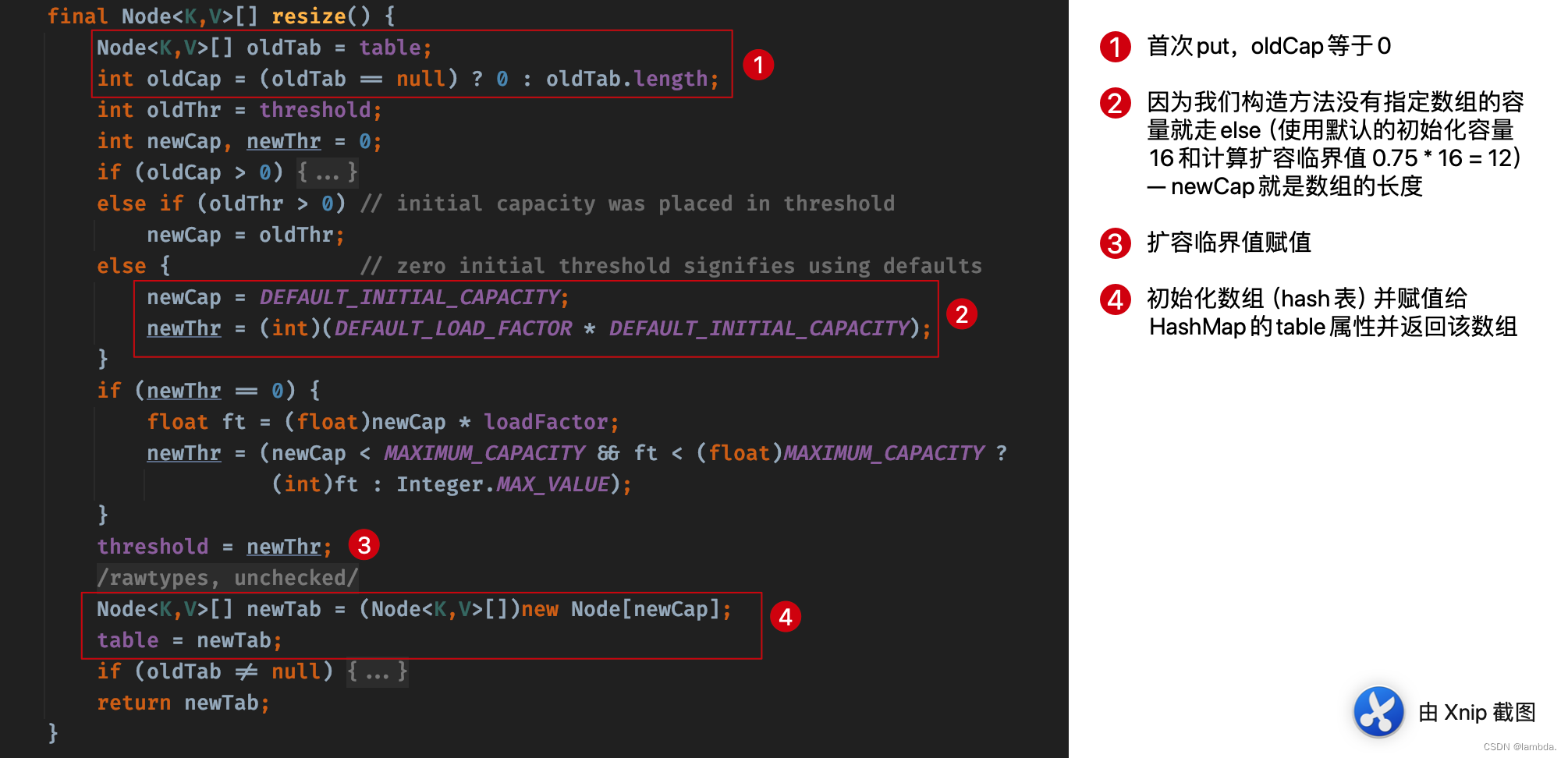The height and width of the screenshot is (758, 1568).
Task: Click note text "首次 put，oldCap 等于 0"
Action: coord(1268,46)
